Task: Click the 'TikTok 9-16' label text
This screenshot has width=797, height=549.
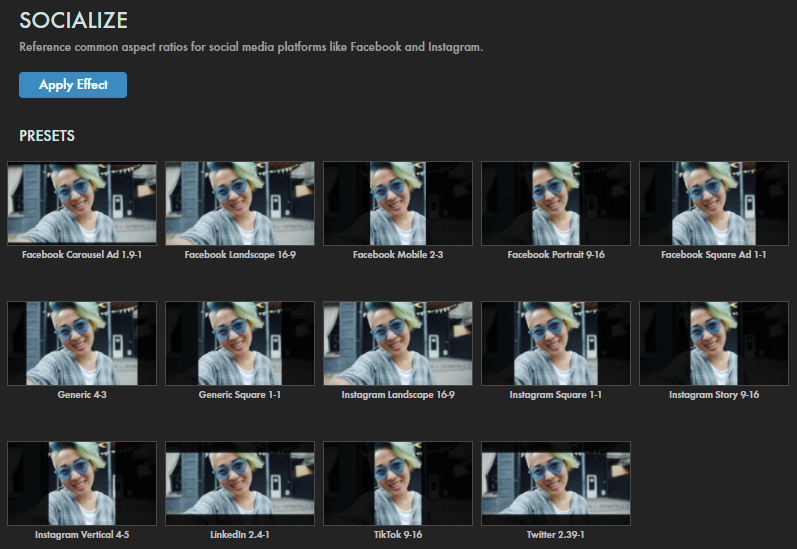Action: [x=398, y=535]
